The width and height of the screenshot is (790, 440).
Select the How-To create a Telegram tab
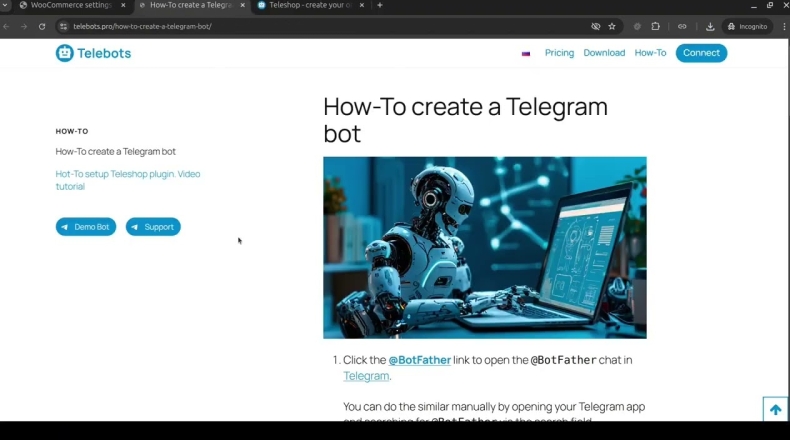[190, 5]
